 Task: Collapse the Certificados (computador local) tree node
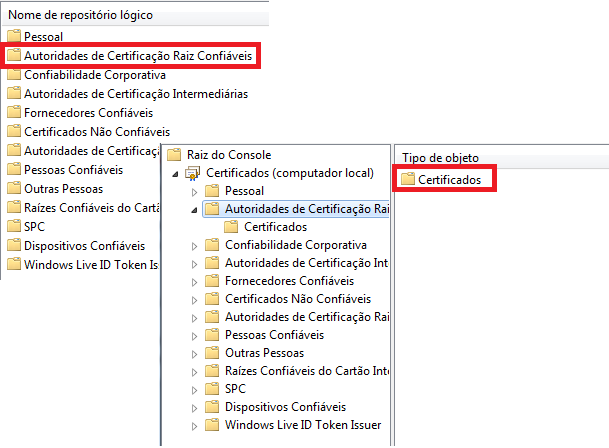pyautogui.click(x=177, y=173)
